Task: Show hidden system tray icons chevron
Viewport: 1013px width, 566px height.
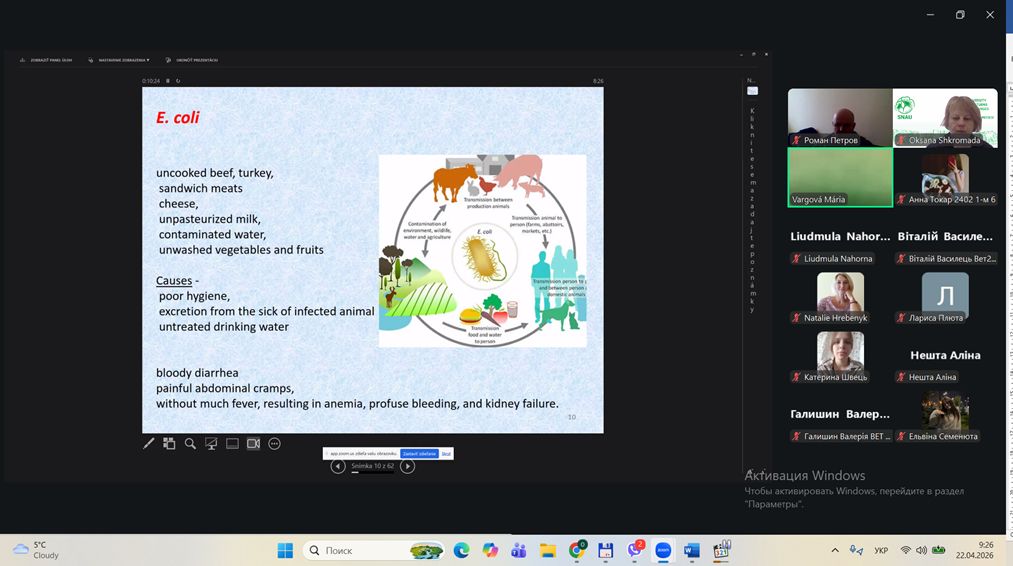Action: [x=835, y=550]
